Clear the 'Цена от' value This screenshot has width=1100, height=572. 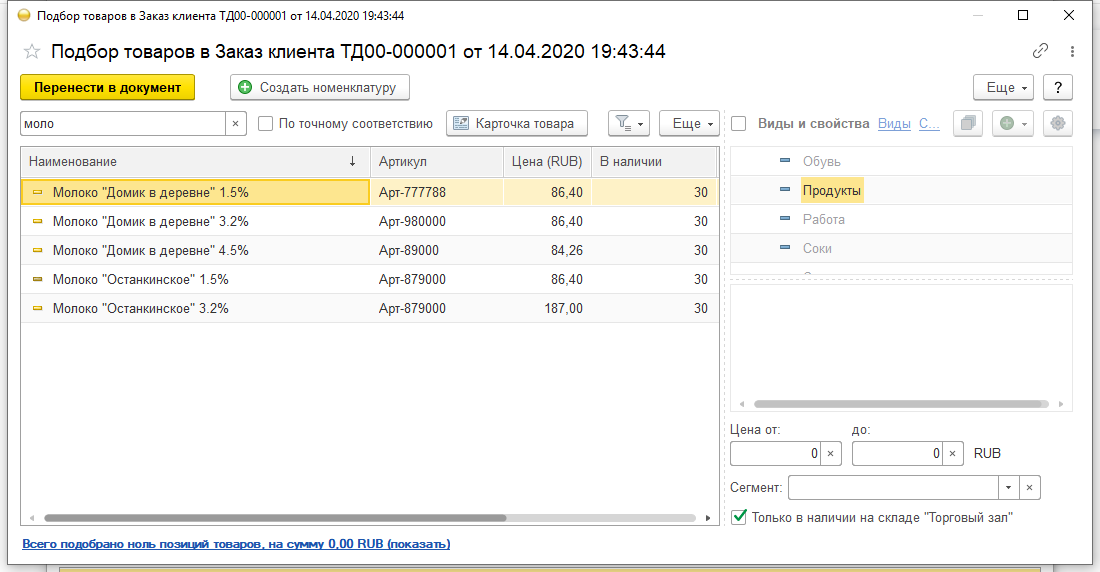[x=831, y=453]
